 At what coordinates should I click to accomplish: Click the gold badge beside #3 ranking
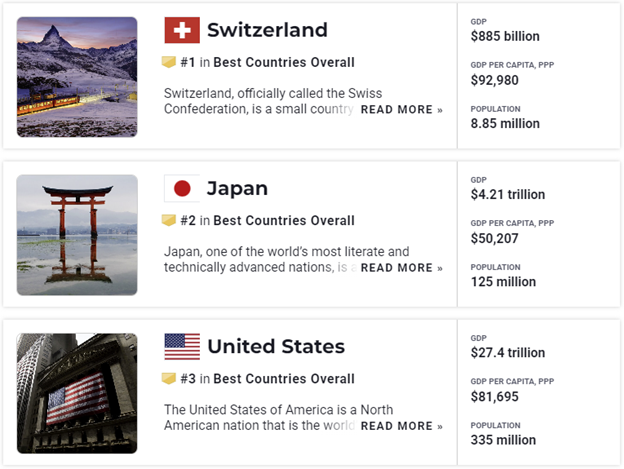point(169,379)
